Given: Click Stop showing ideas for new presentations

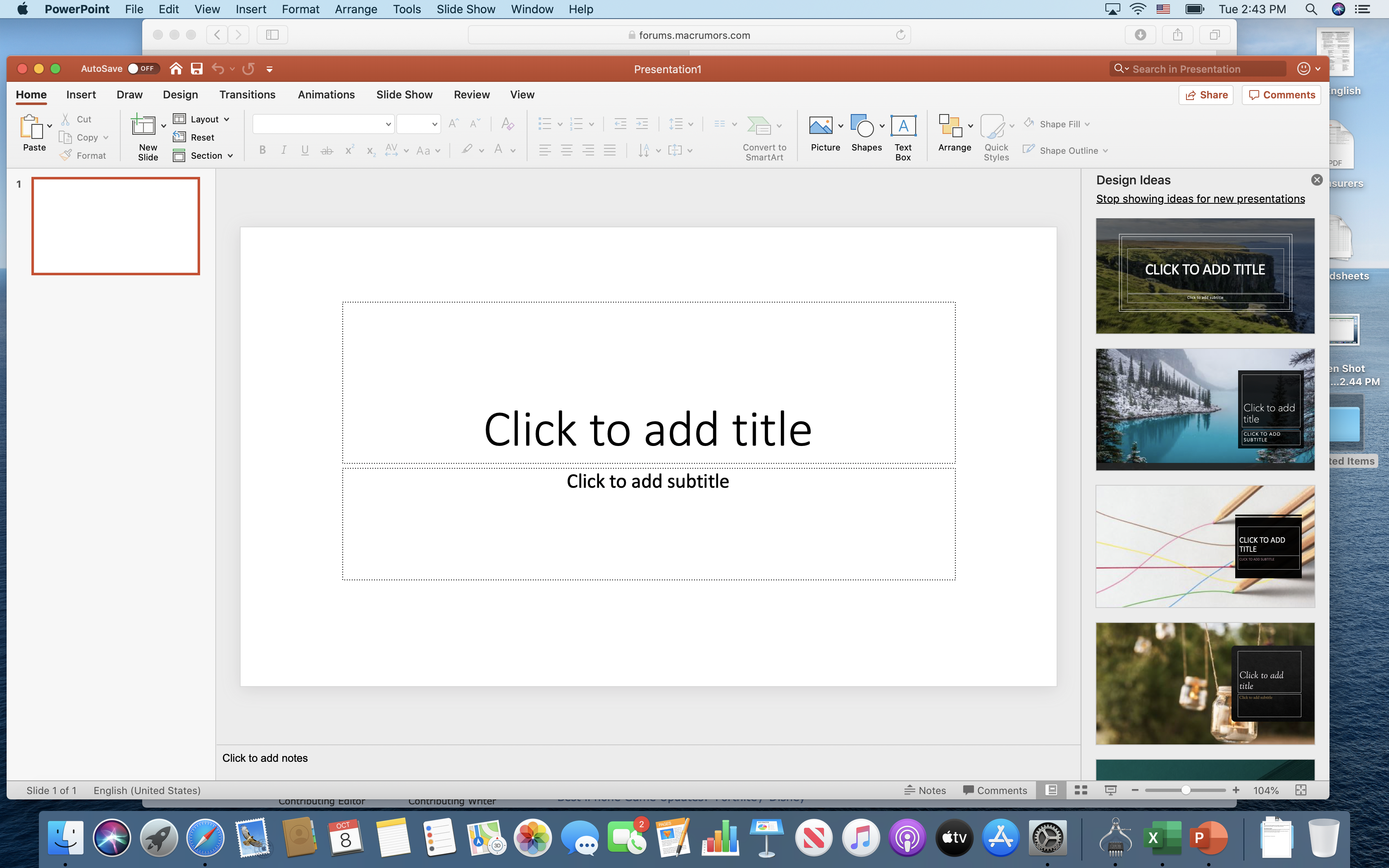Looking at the screenshot, I should 1200,199.
